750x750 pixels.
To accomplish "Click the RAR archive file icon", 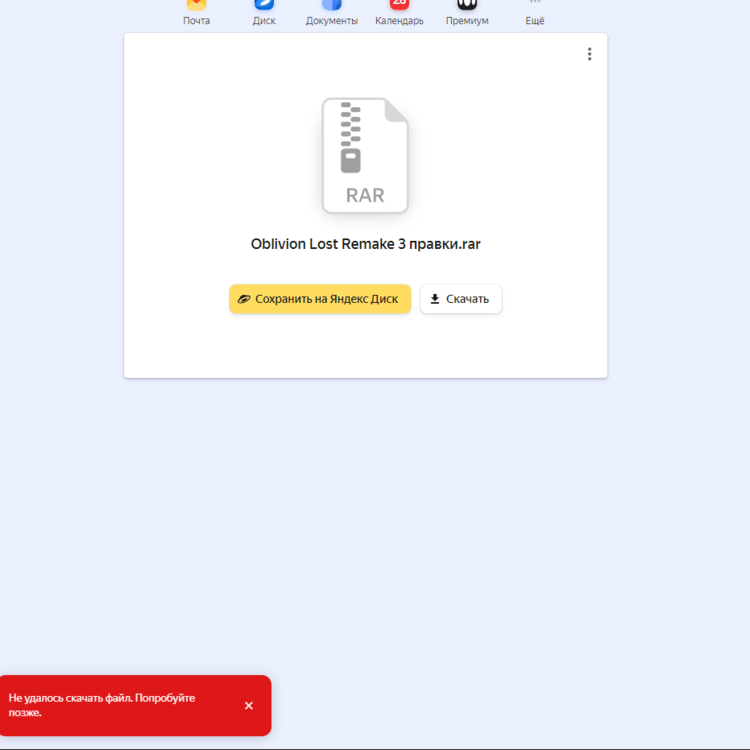I will (365, 155).
